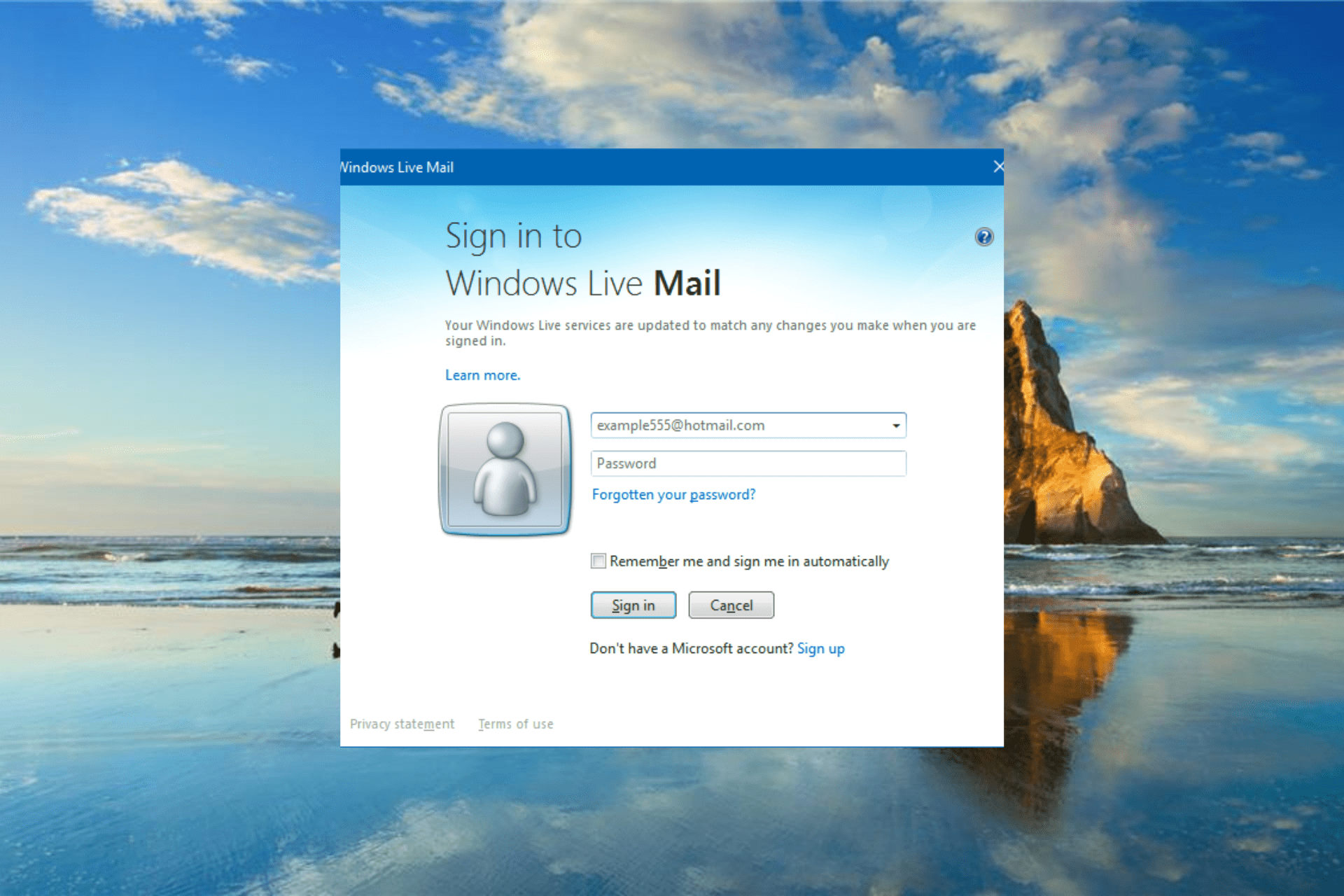Click Forgotten your password link
Screen dimensions: 1344x896
[x=673, y=495]
